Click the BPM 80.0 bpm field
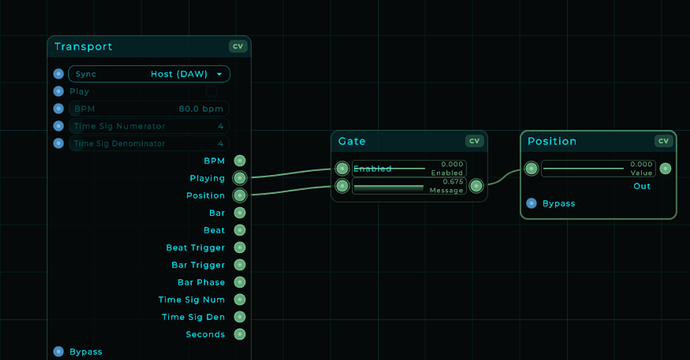Viewport: 690px width, 360px height. coord(149,109)
